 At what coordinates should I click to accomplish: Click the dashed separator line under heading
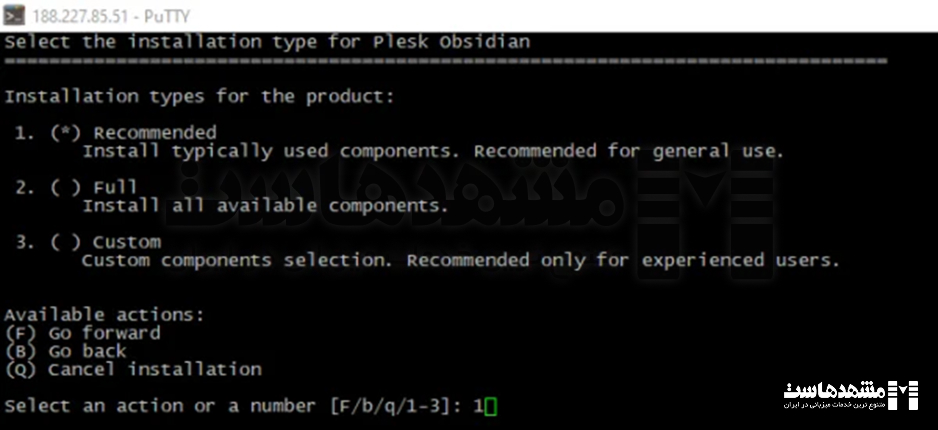(446, 61)
